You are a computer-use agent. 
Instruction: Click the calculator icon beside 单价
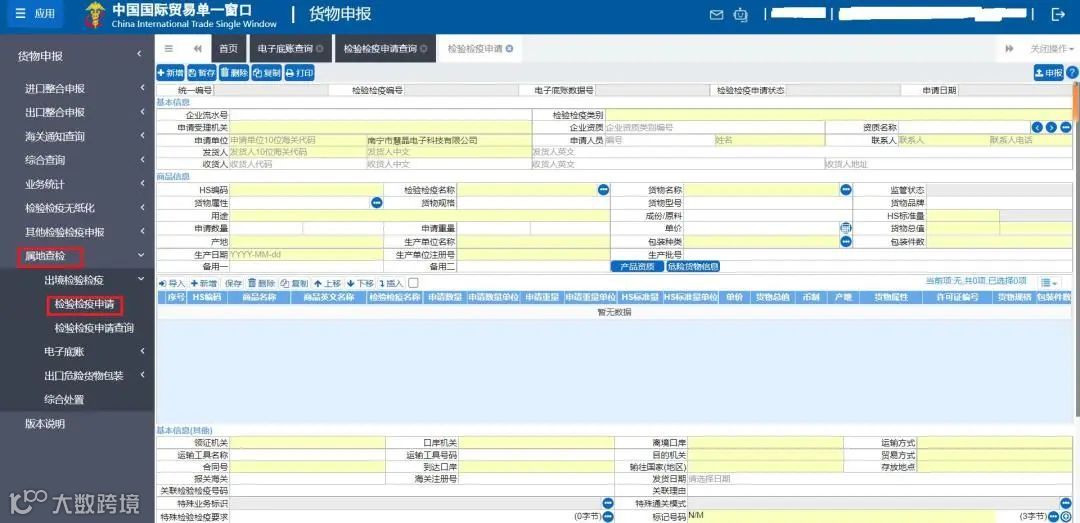pyautogui.click(x=846, y=228)
